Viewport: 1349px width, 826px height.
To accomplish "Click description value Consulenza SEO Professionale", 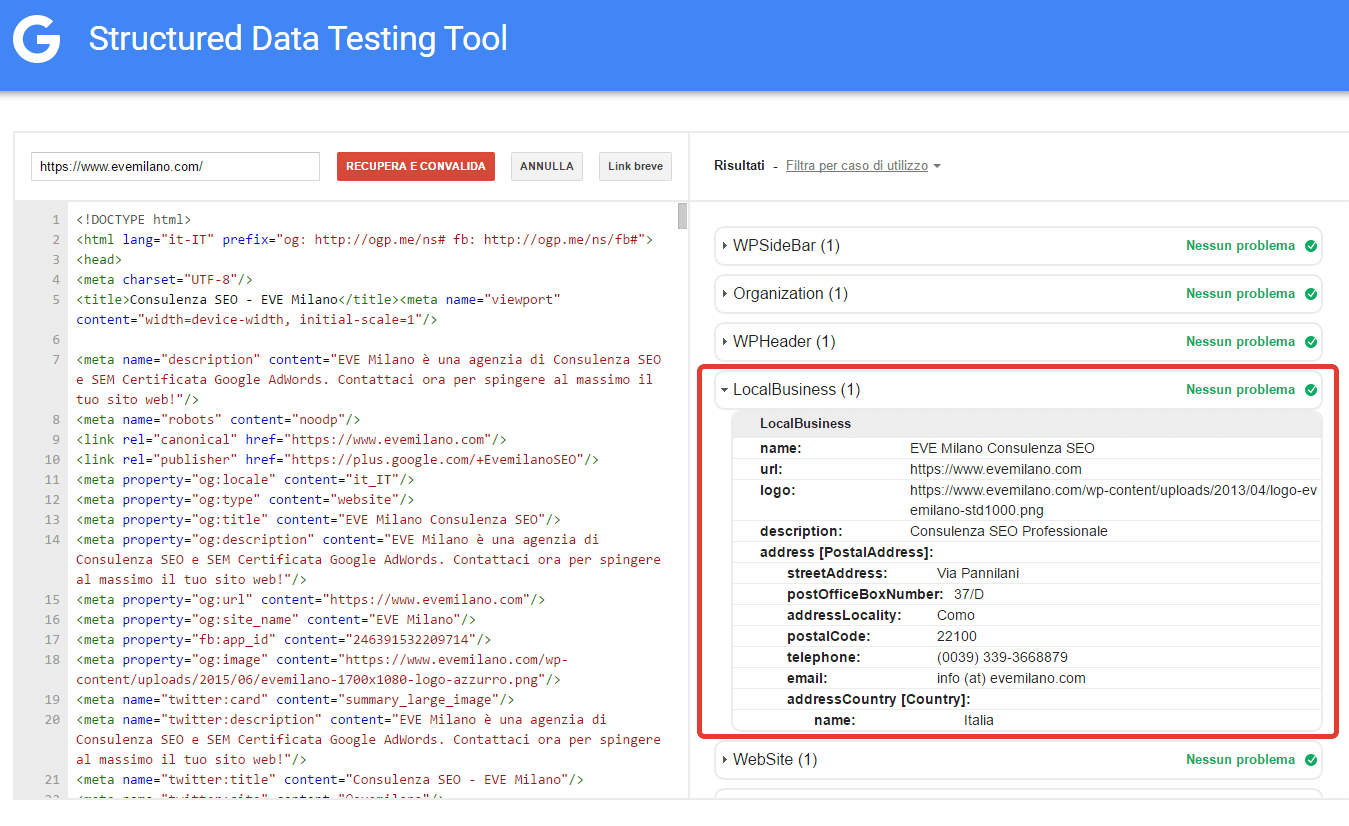I will pyautogui.click(x=1009, y=532).
